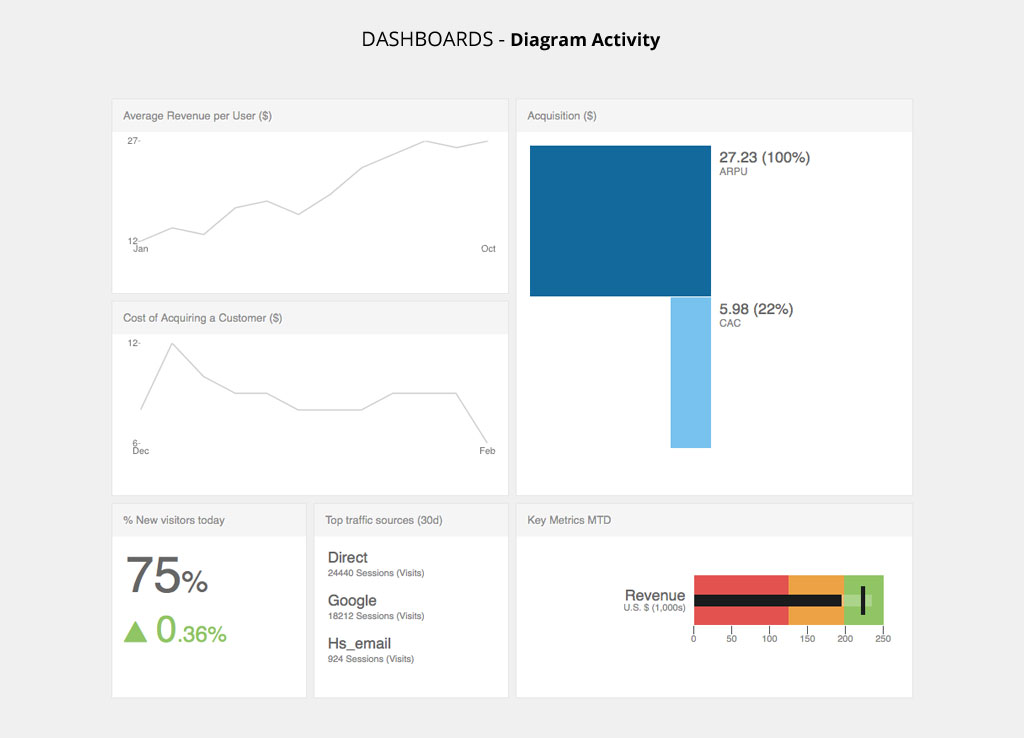Click the Key Metrics MTD header

point(569,520)
